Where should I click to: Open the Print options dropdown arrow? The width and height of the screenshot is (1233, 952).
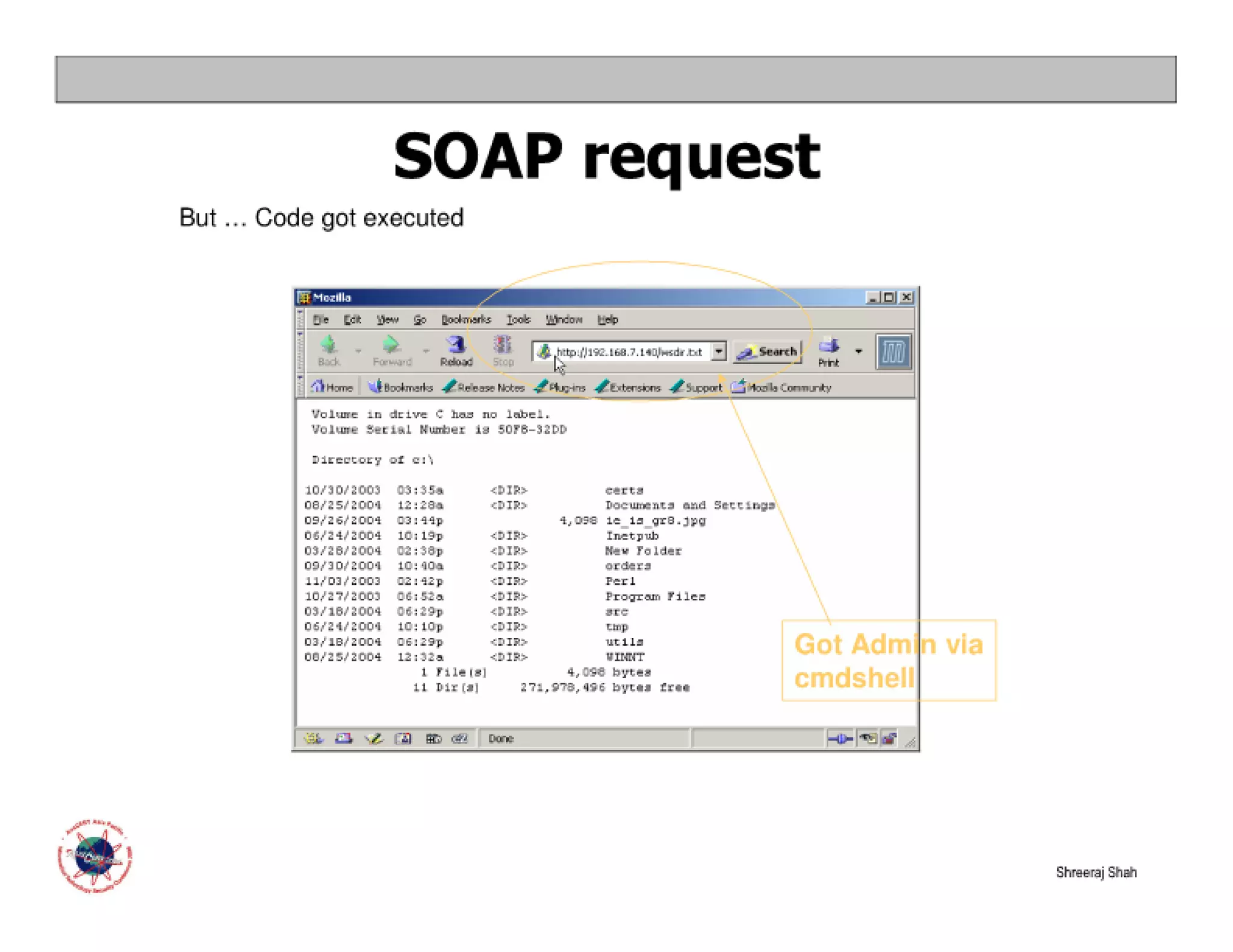coord(859,351)
